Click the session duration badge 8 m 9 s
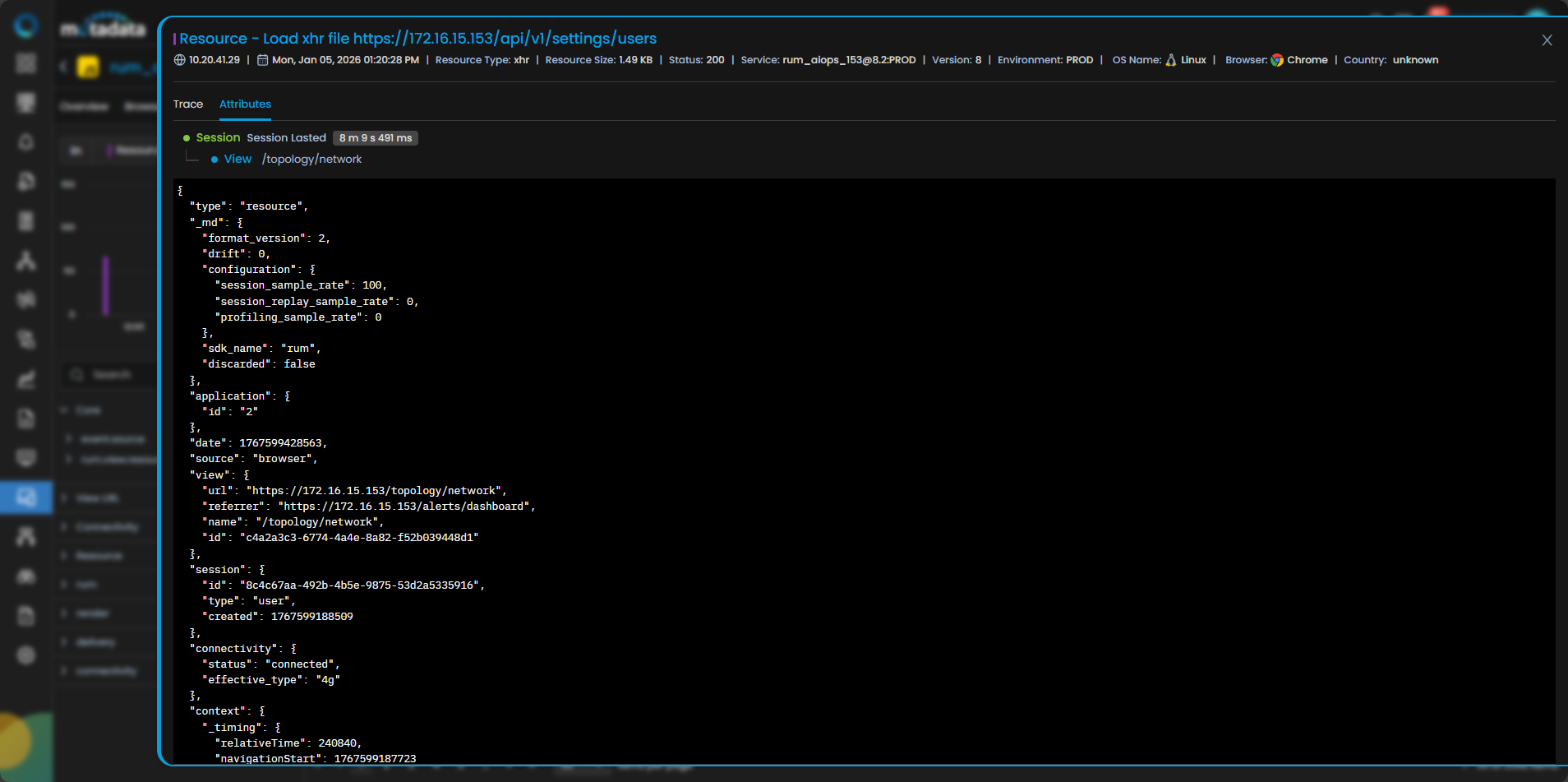Image resolution: width=1568 pixels, height=782 pixels. 376,138
